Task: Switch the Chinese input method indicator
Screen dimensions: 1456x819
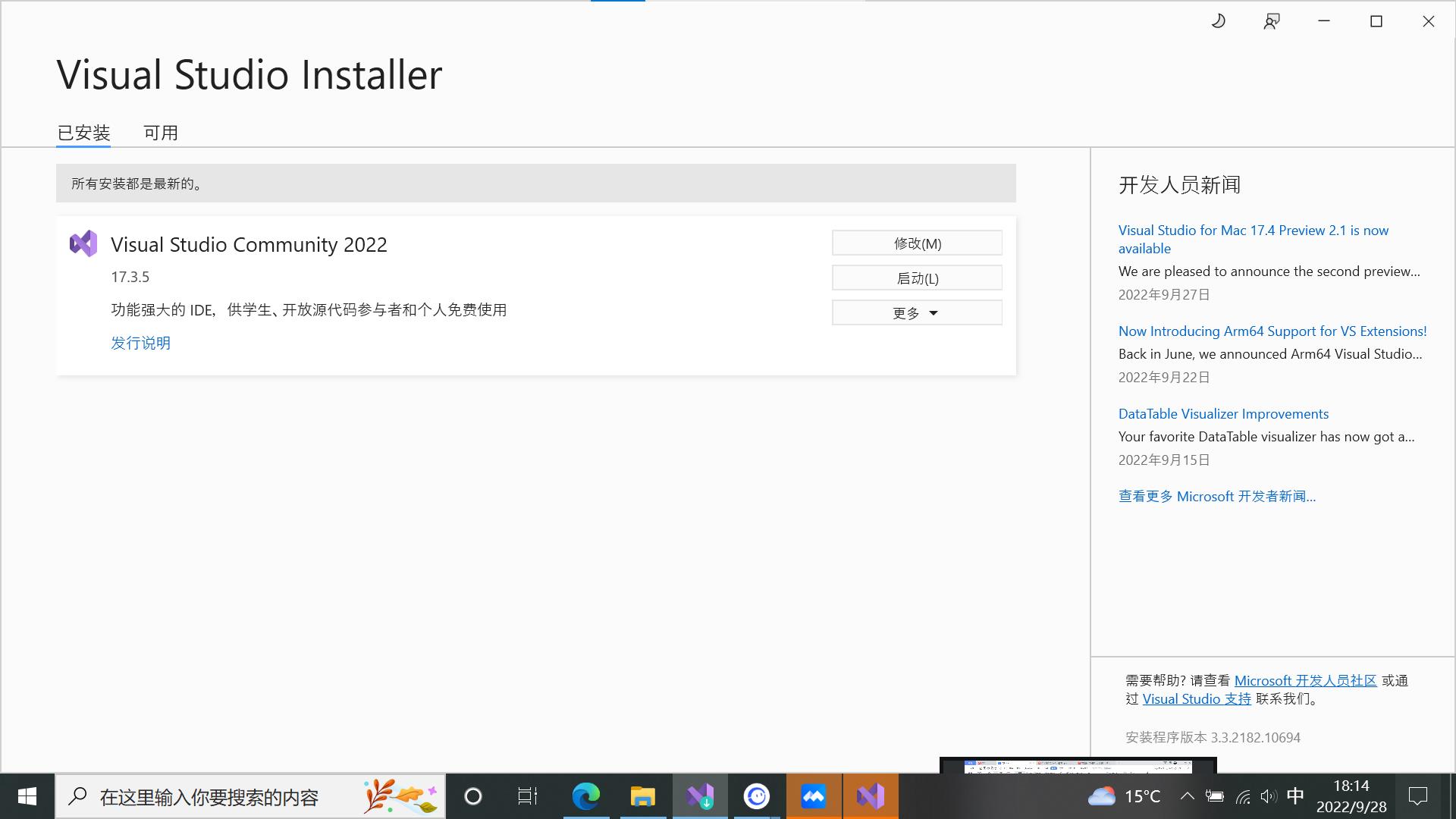Action: pos(1295,796)
